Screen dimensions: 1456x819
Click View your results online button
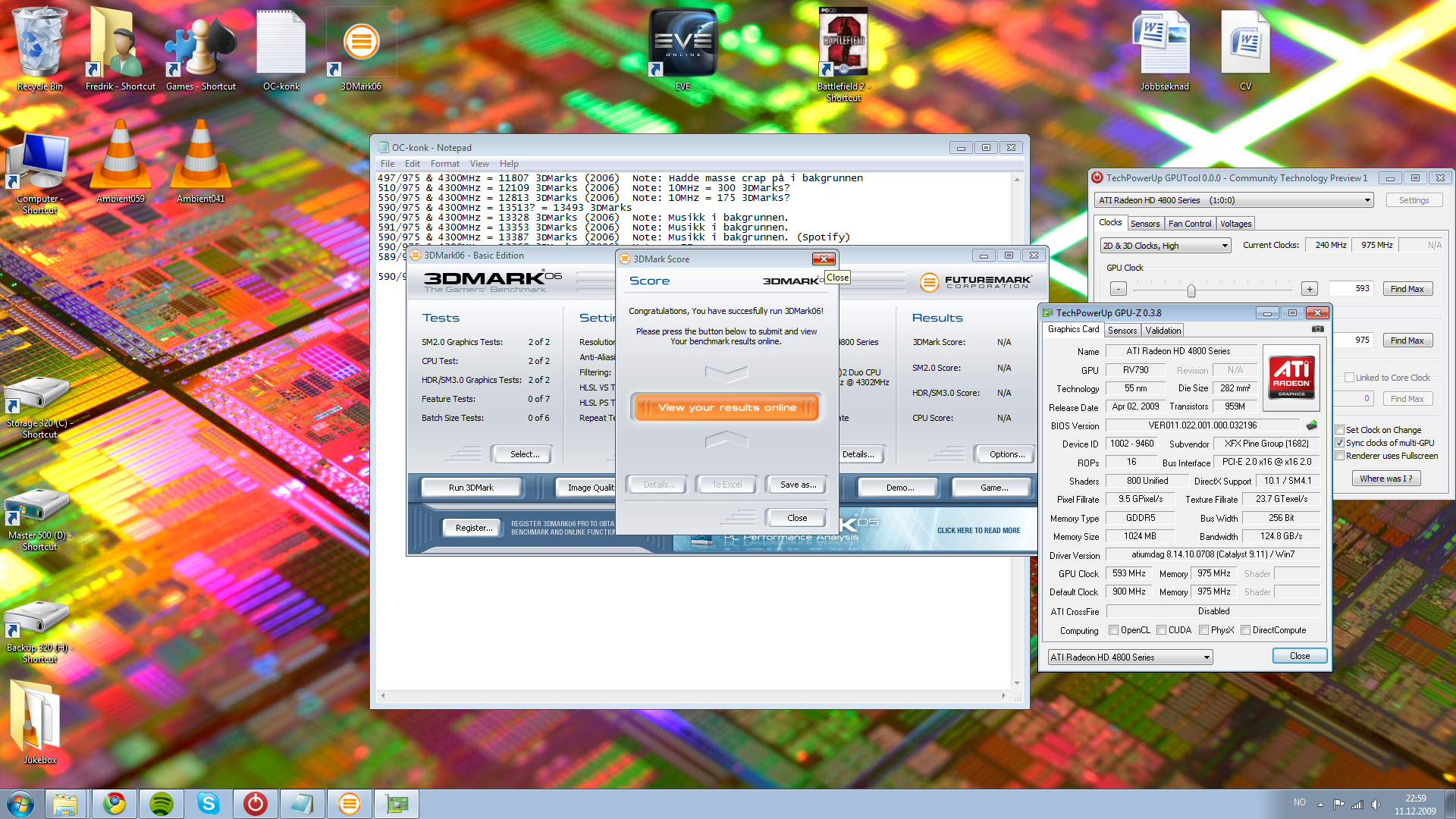[726, 408]
